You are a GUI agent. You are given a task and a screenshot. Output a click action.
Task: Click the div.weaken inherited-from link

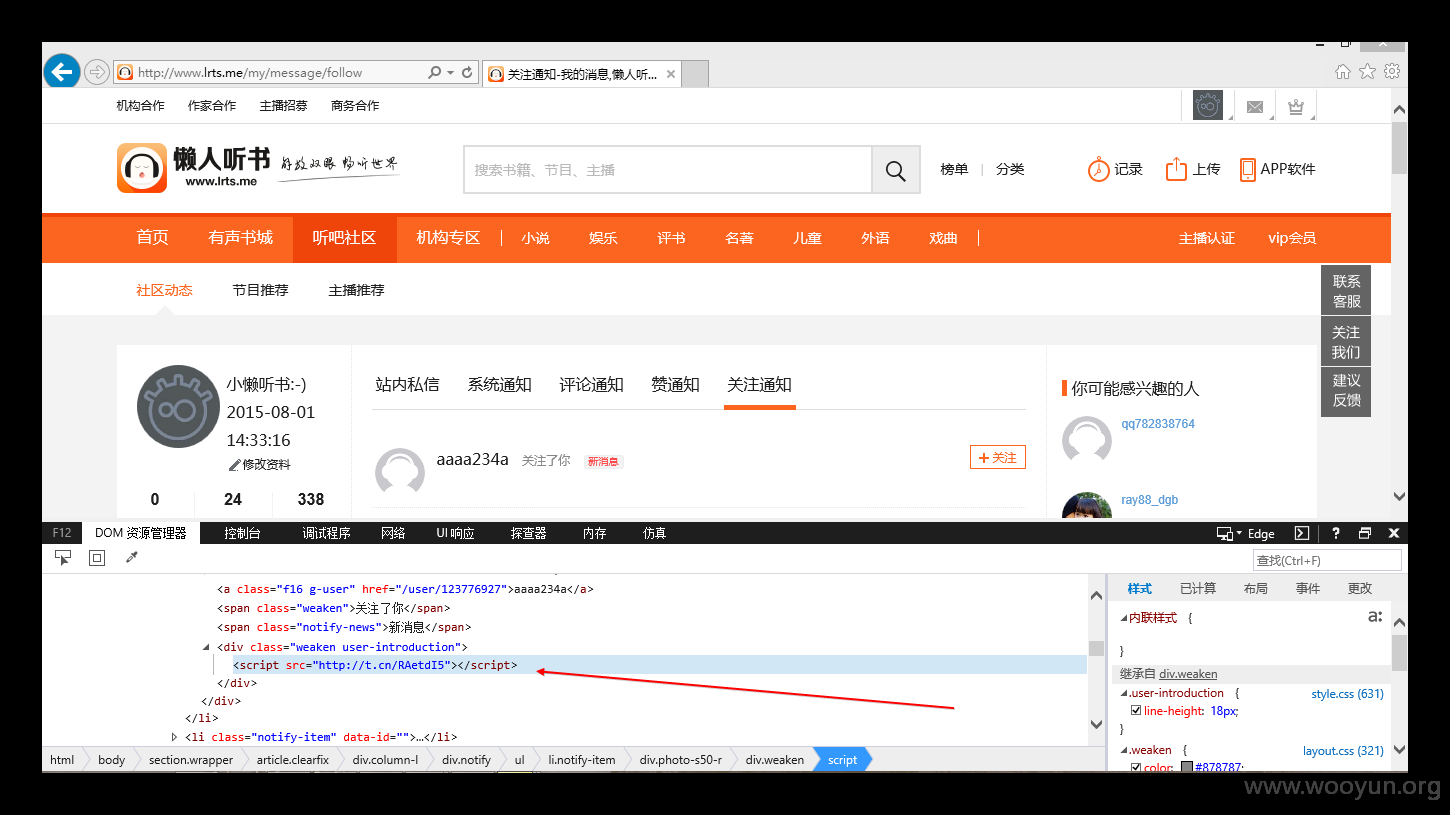[x=1188, y=674]
